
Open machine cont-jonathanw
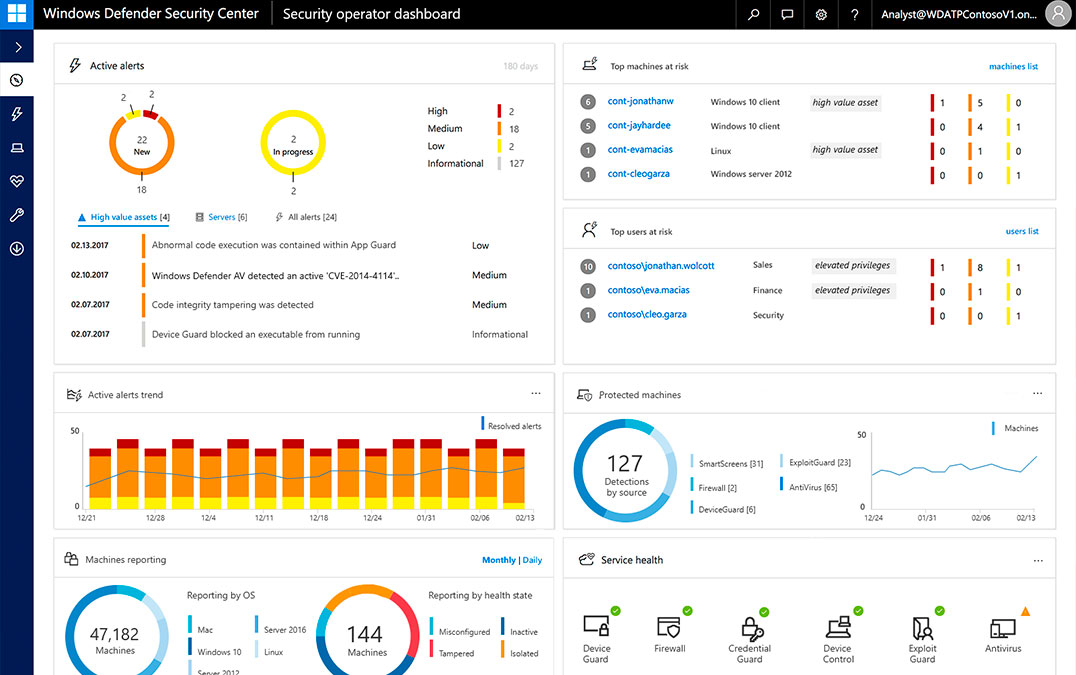(x=640, y=102)
